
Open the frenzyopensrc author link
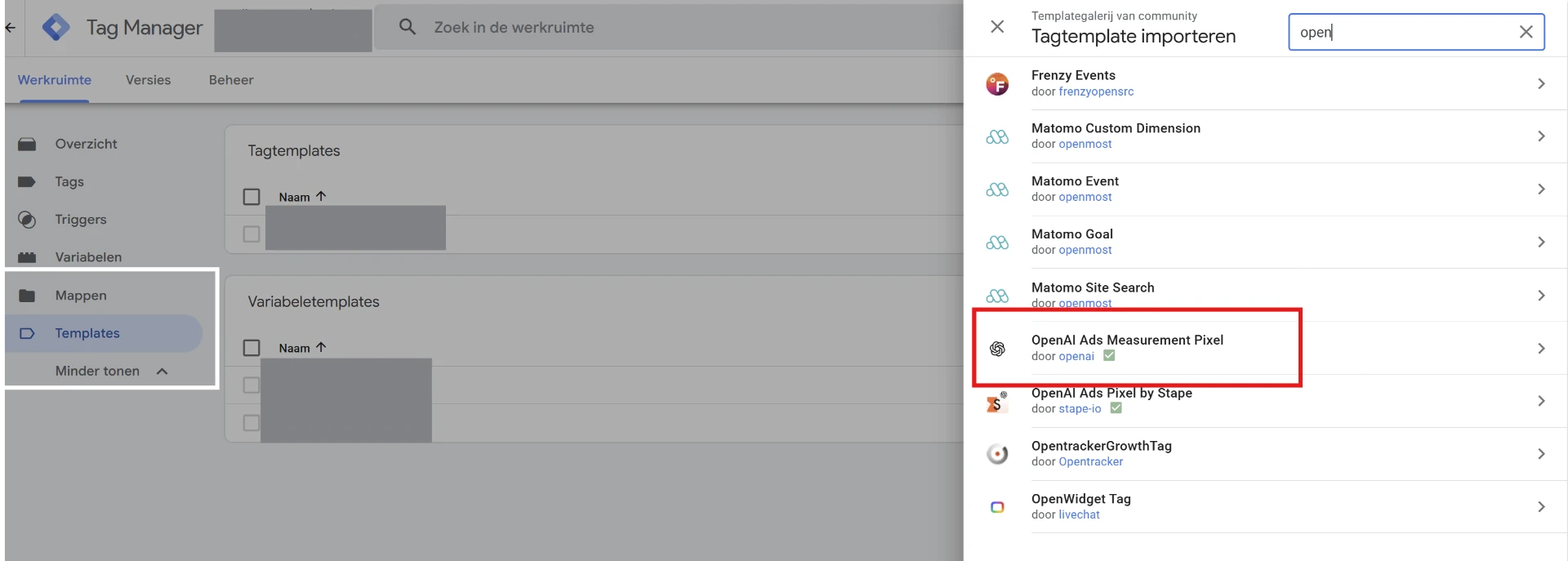[x=1096, y=91]
